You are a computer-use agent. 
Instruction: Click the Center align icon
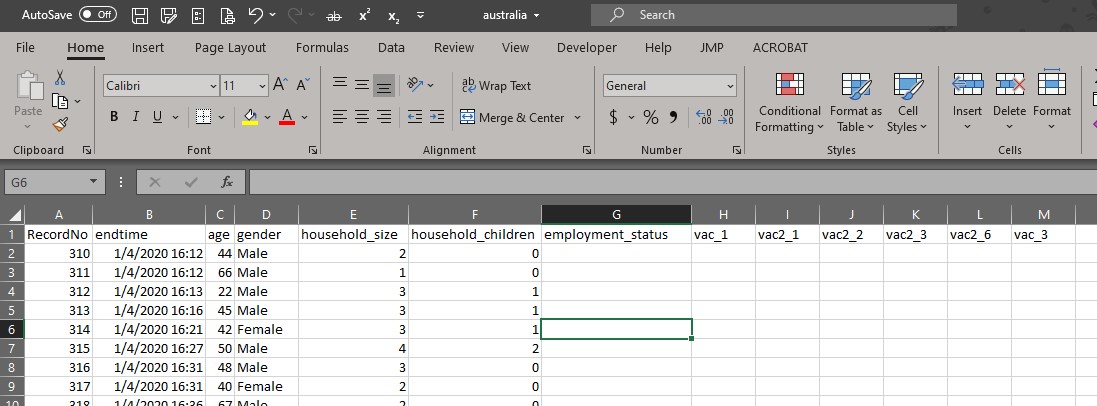pyautogui.click(x=362, y=117)
